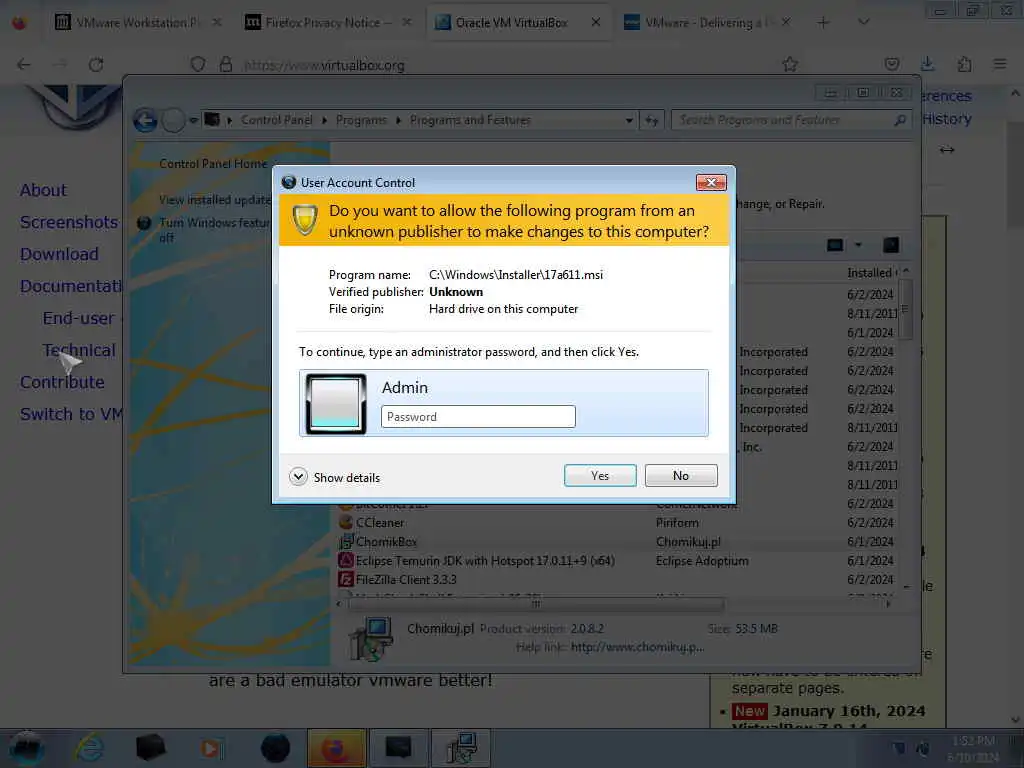Click Search Programs and Features box
This screenshot has height=768, width=1024.
coord(782,120)
